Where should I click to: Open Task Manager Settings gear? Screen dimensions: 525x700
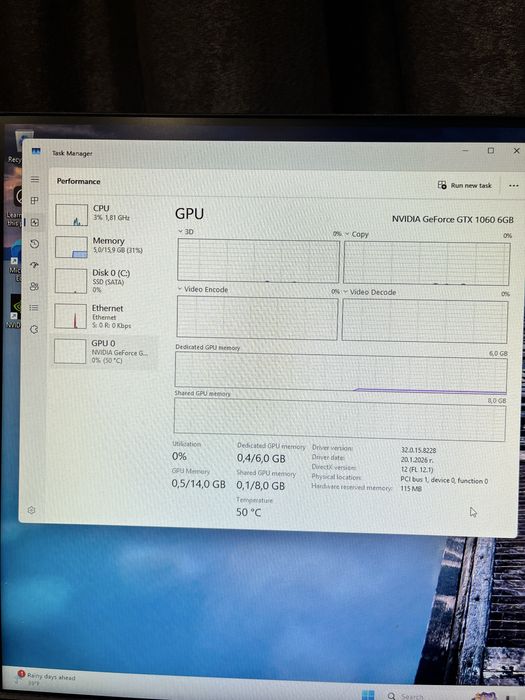coord(31,510)
